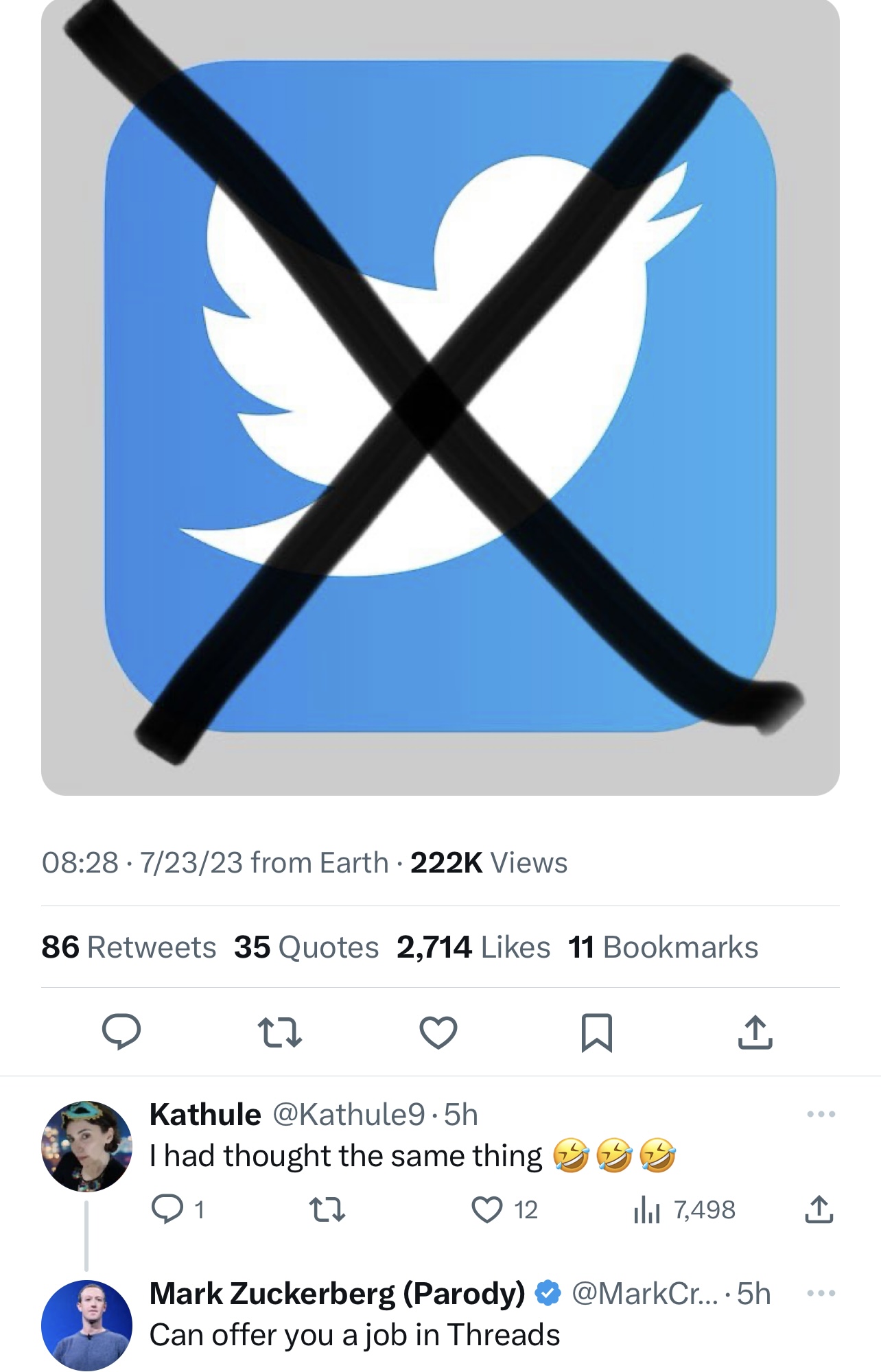The image size is (881, 1372).
Task: Like the main tweet with heart icon
Action: tap(438, 1032)
